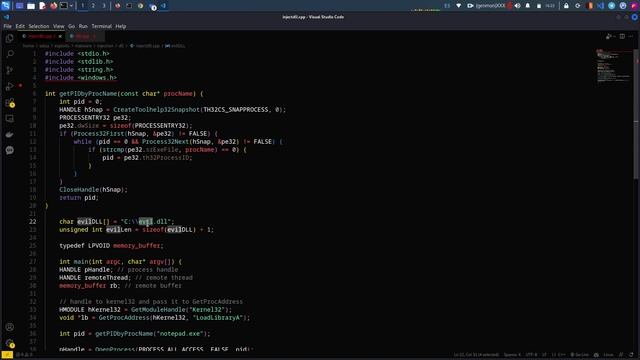Click the Run C/C++ file play icon
This screenshot has height=360, width=640.
click(x=608, y=36)
